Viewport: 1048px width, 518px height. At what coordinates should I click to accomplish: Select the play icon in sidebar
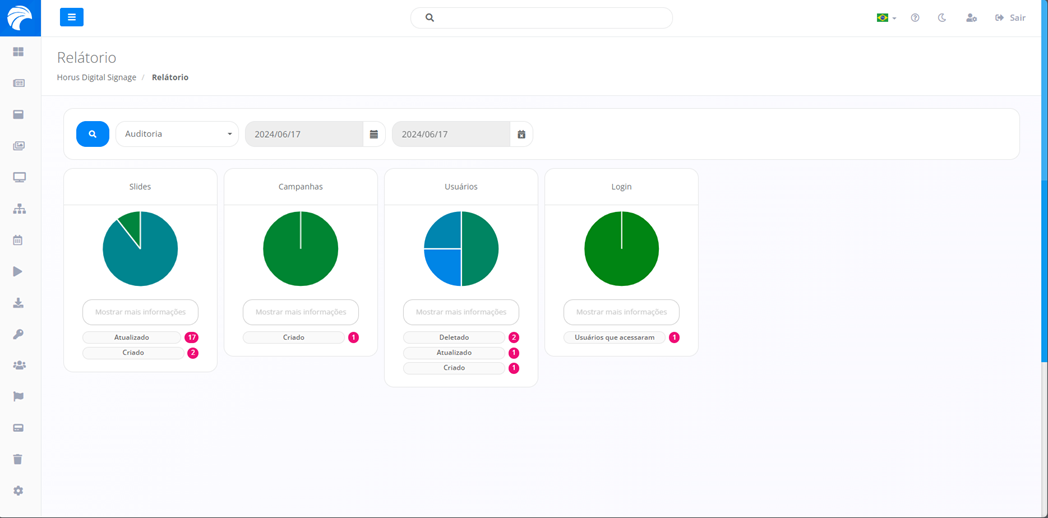(18, 272)
